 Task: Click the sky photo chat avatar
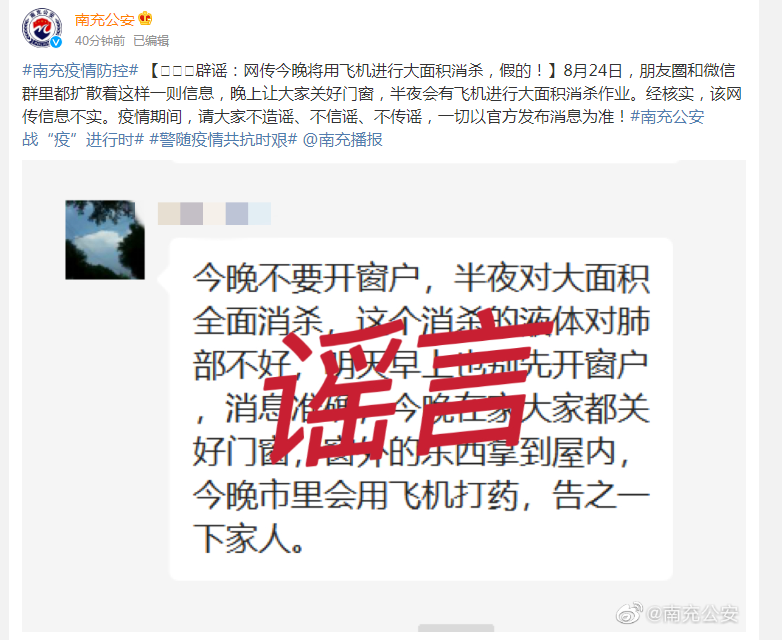click(105, 240)
